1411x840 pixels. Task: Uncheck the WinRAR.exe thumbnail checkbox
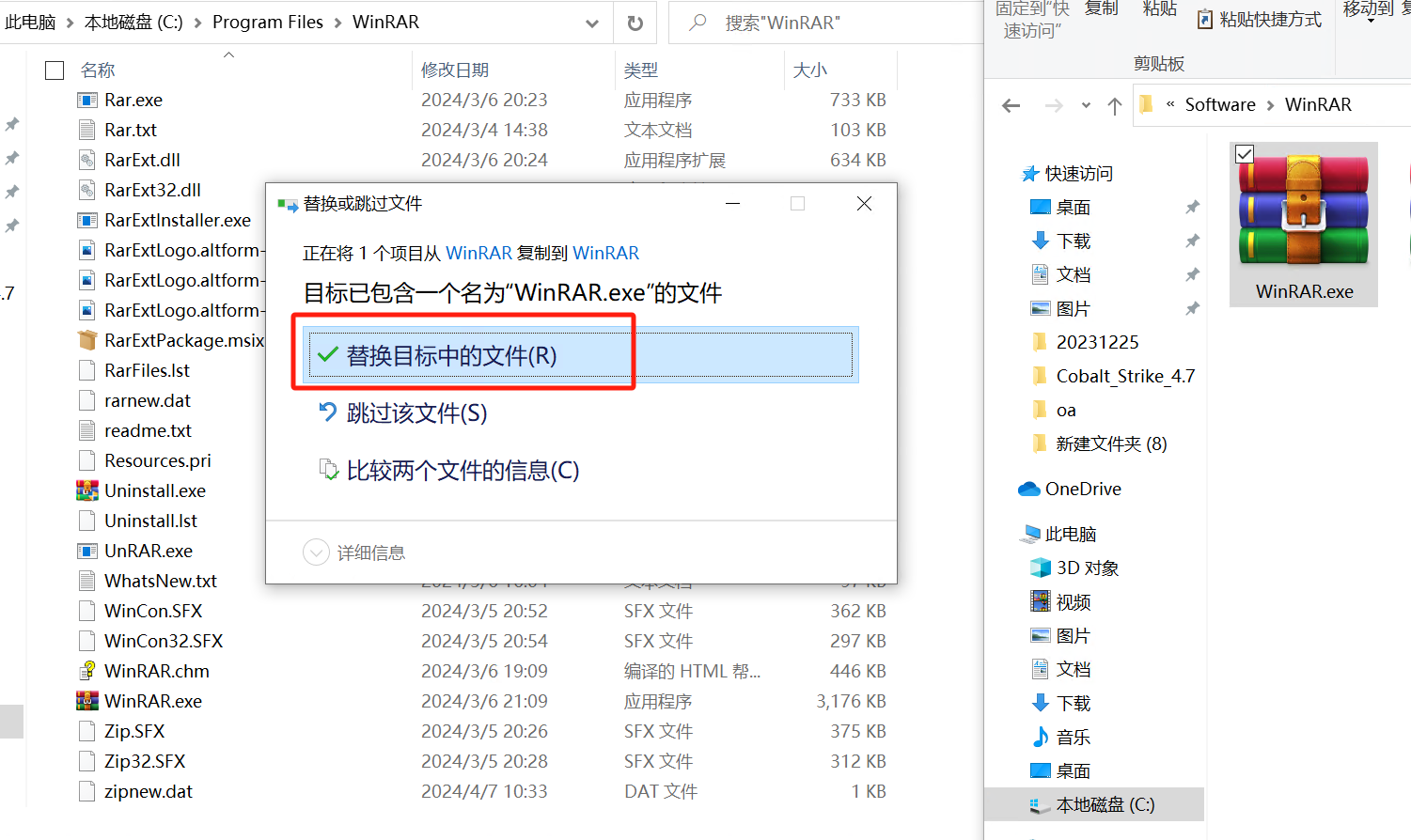pyautogui.click(x=1245, y=154)
